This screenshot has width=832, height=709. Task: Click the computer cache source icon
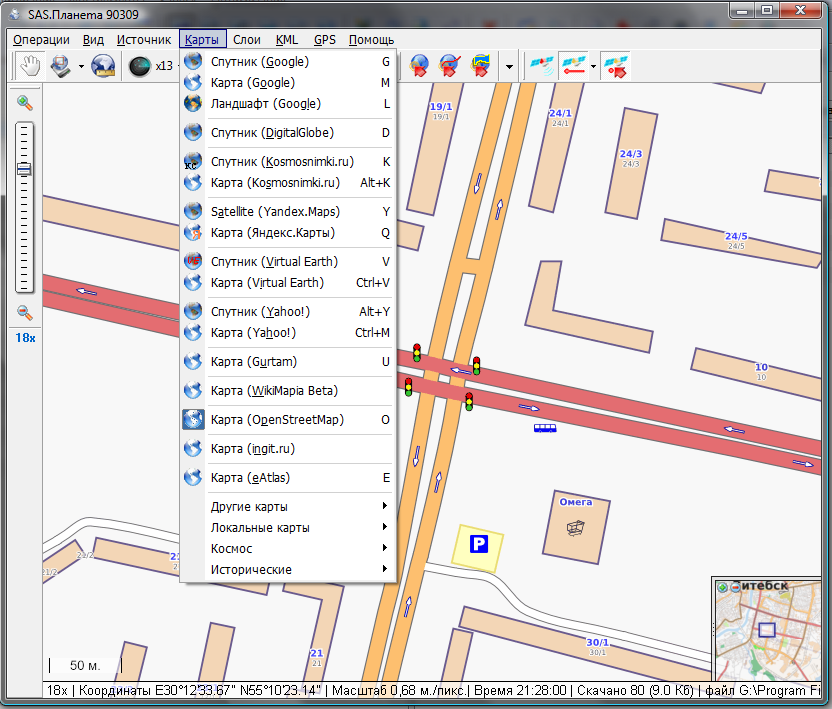60,66
